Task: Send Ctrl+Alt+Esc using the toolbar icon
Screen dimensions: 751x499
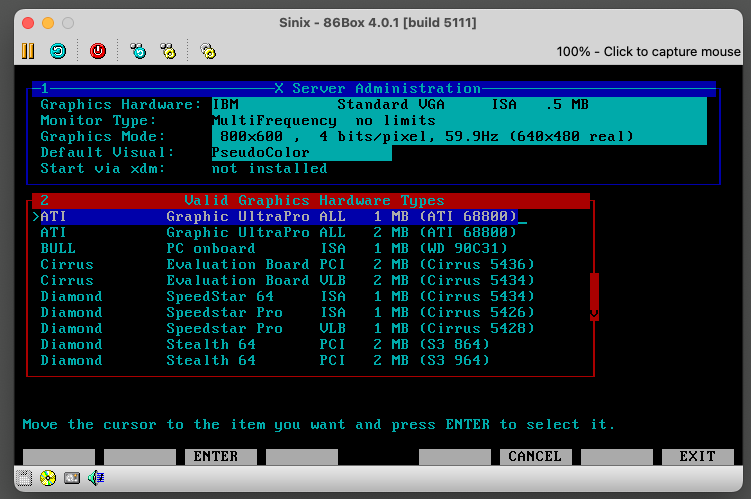Action: (x=168, y=50)
